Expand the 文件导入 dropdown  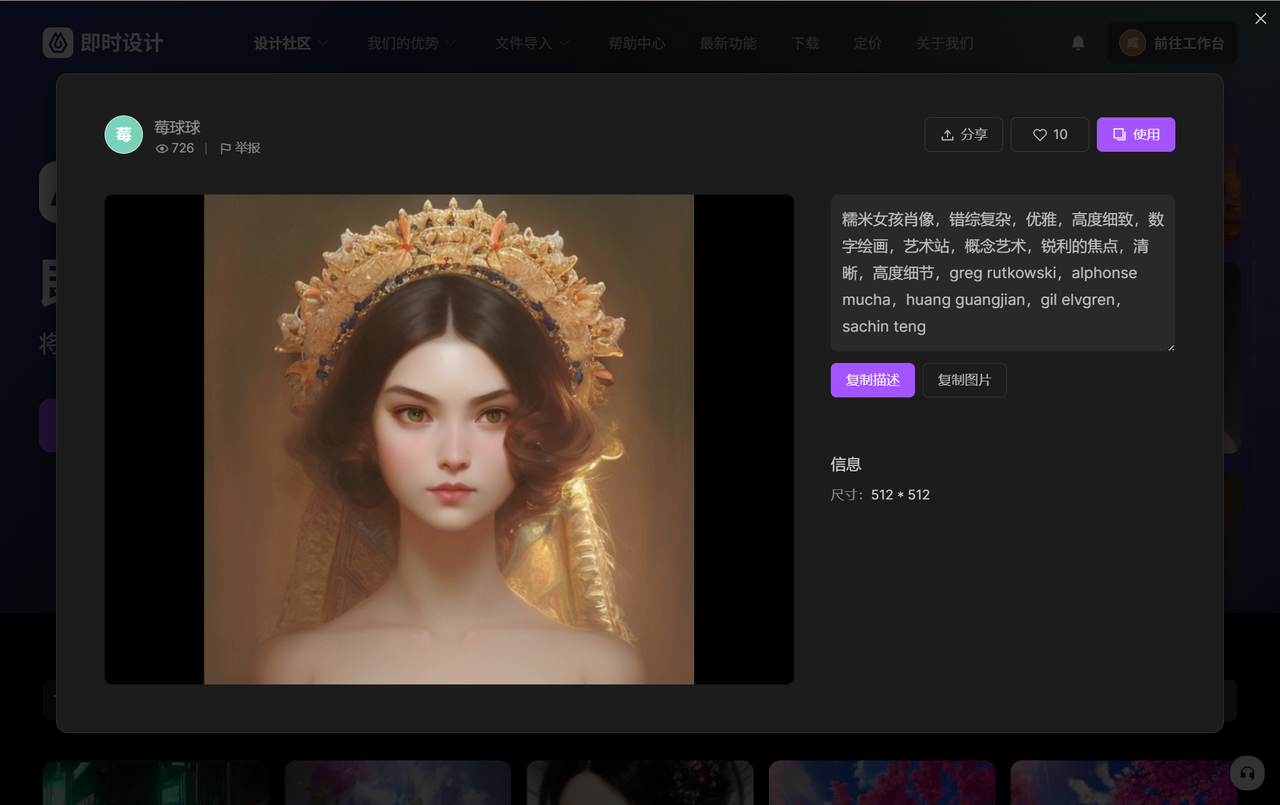(532, 43)
